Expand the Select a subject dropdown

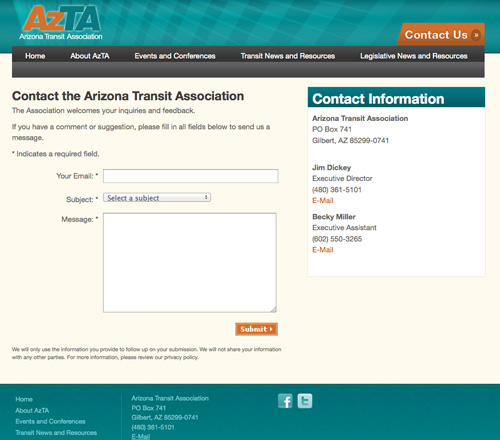[x=157, y=198]
